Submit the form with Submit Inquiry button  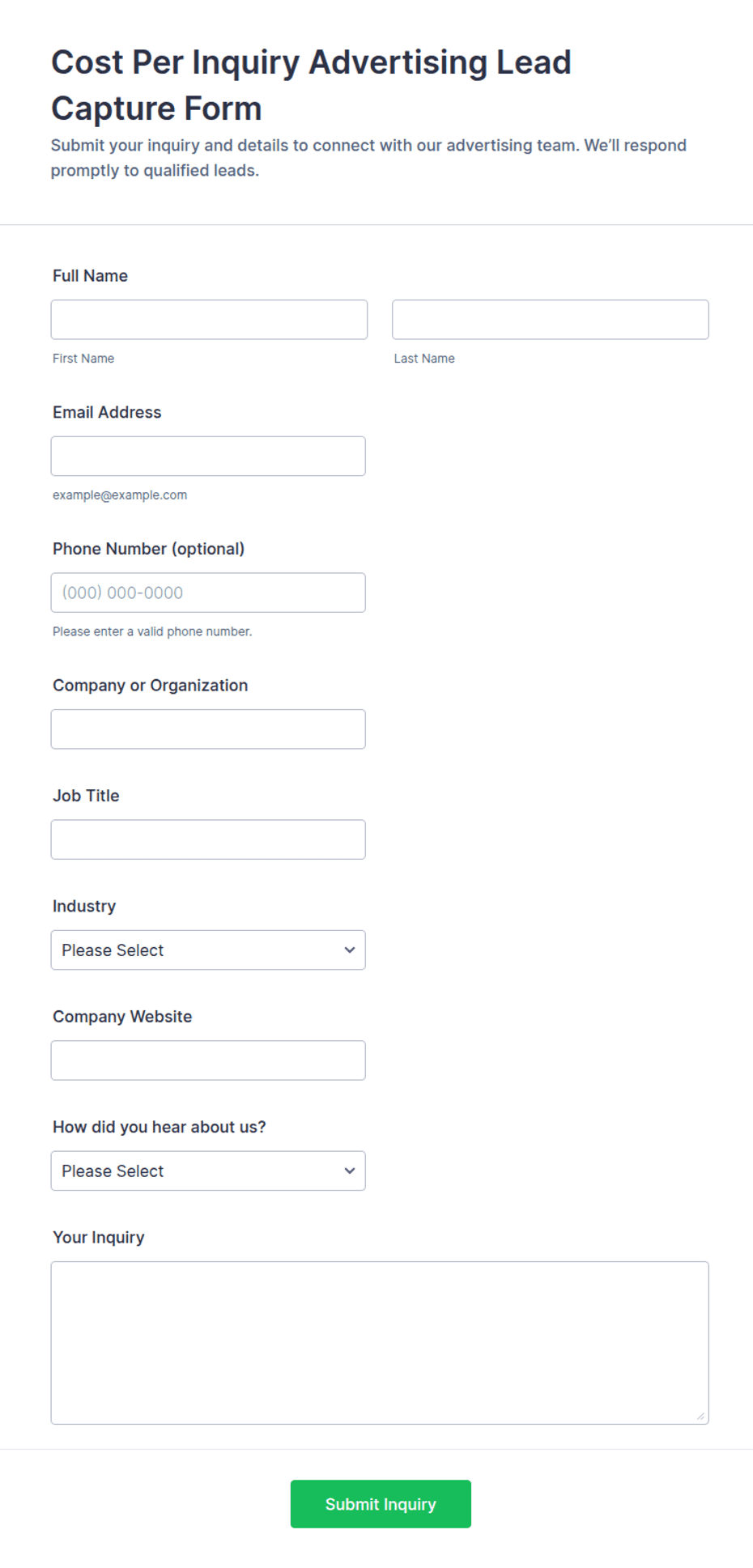coord(381,1504)
